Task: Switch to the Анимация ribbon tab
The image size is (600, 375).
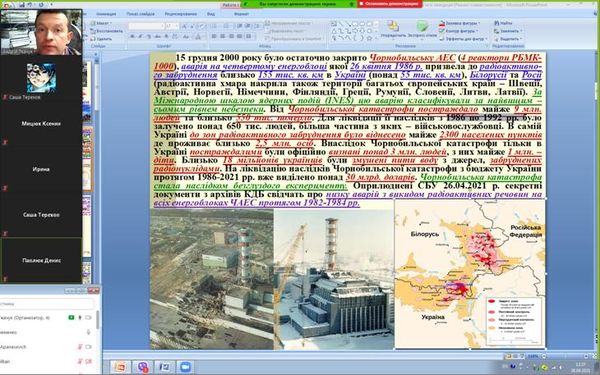Action: coord(106,14)
